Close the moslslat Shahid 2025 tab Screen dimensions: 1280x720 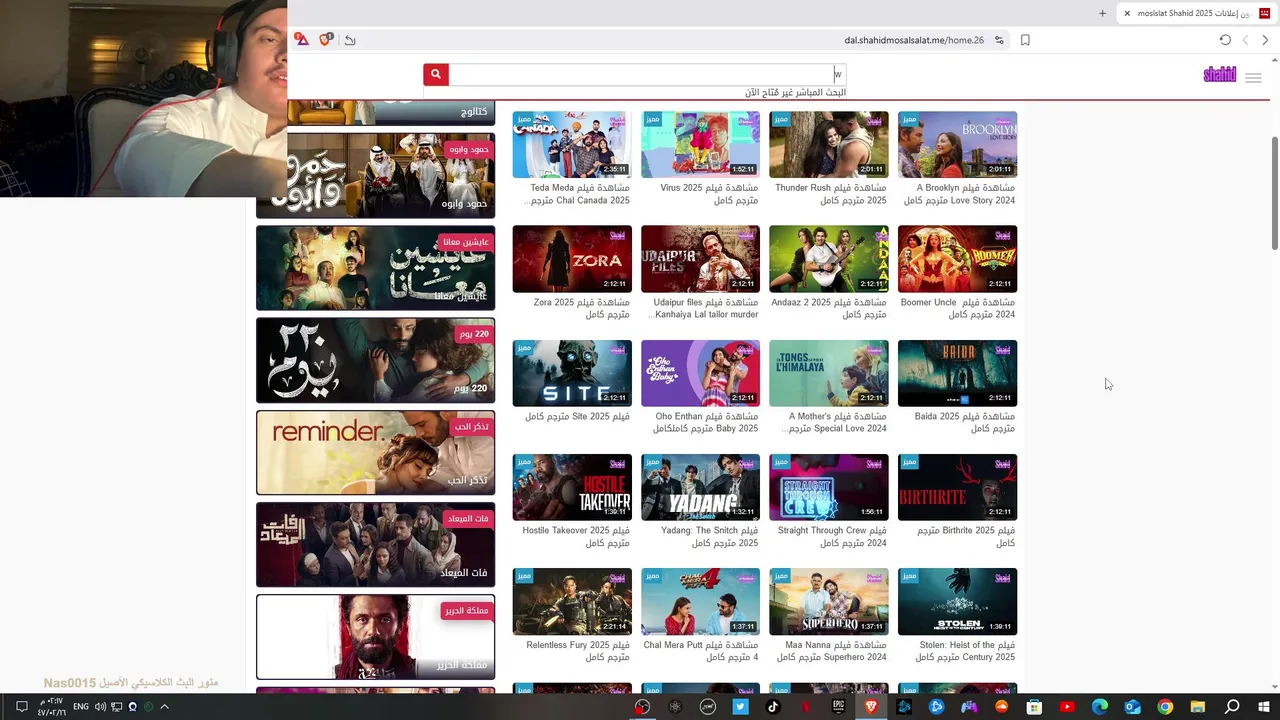(1127, 13)
